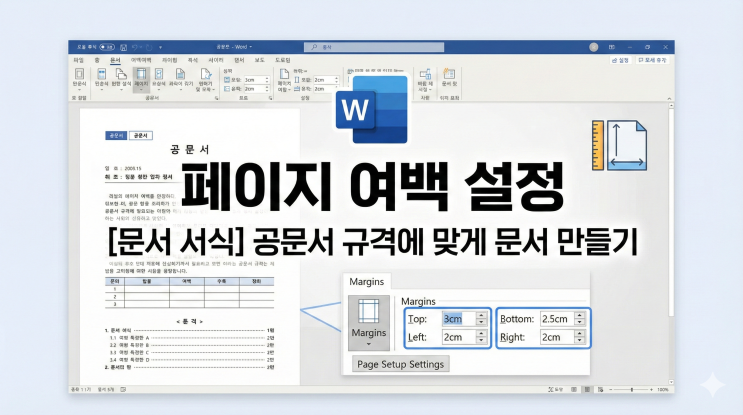Decrease the Top margin with down arrow
Image resolution: width=743 pixels, height=415 pixels.
tap(481, 322)
